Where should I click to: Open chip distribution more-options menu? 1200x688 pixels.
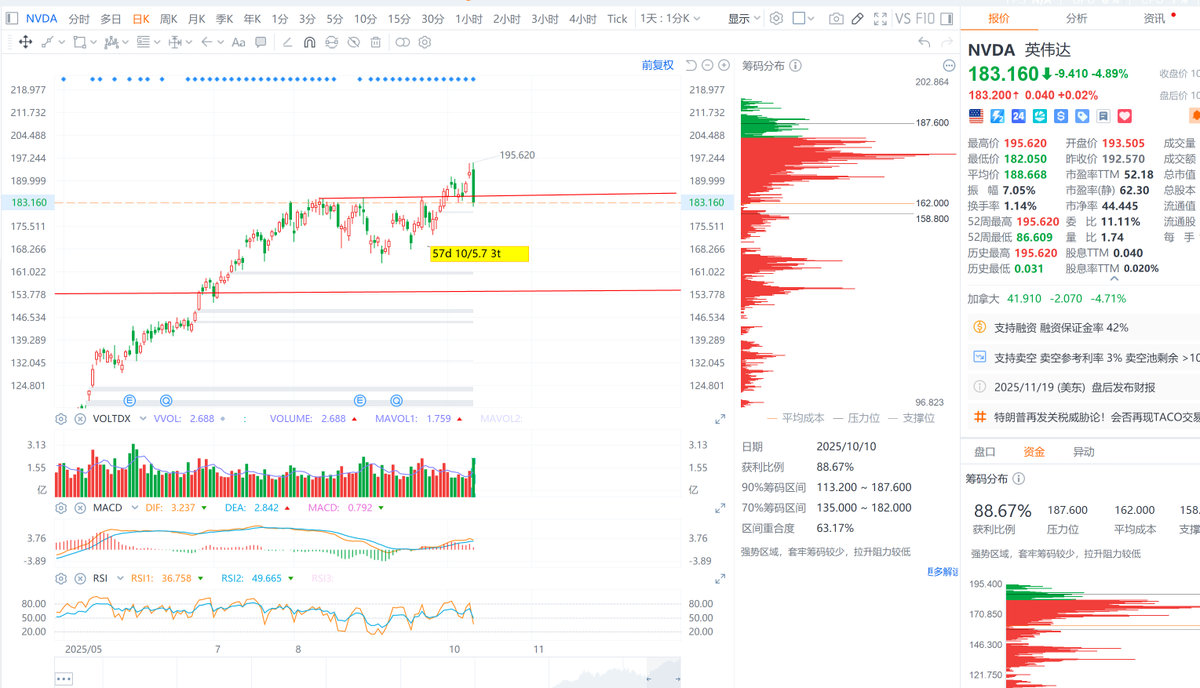coord(949,65)
